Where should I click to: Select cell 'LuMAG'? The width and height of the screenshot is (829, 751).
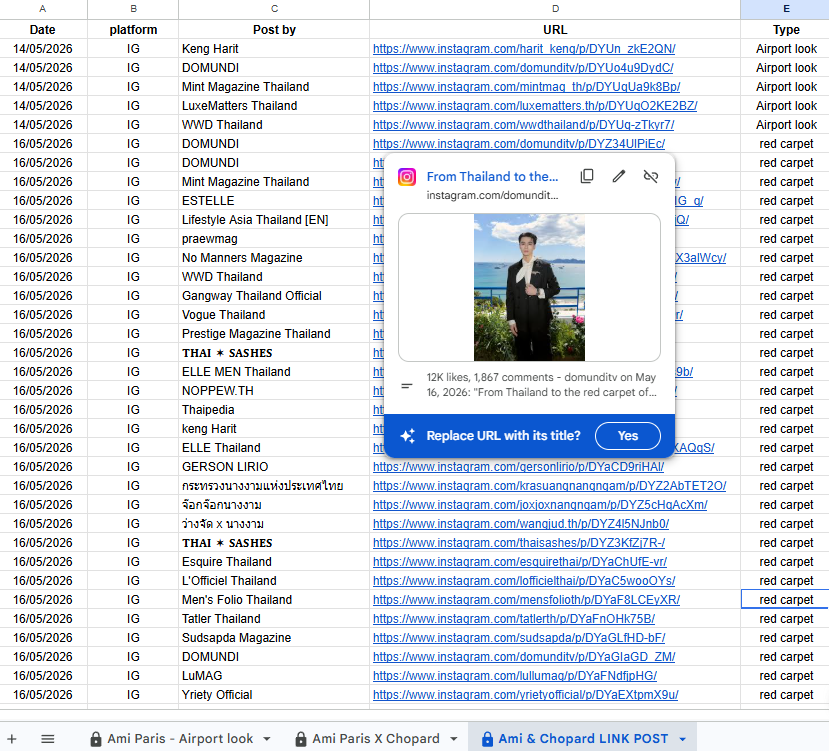pyautogui.click(x=274, y=676)
